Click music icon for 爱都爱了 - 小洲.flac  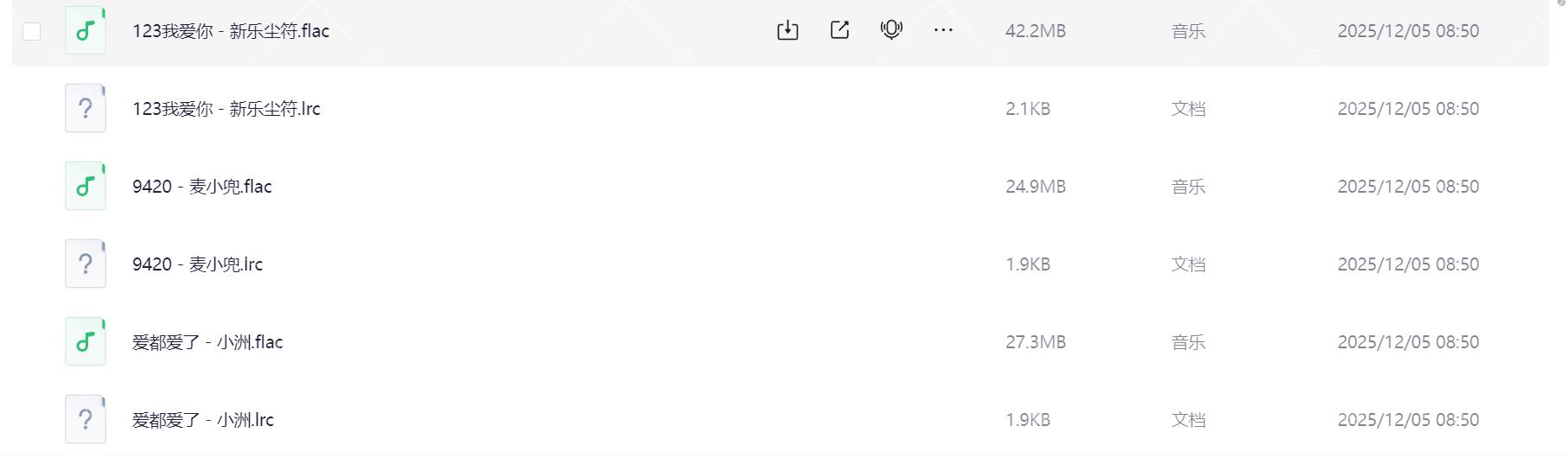[x=86, y=342]
